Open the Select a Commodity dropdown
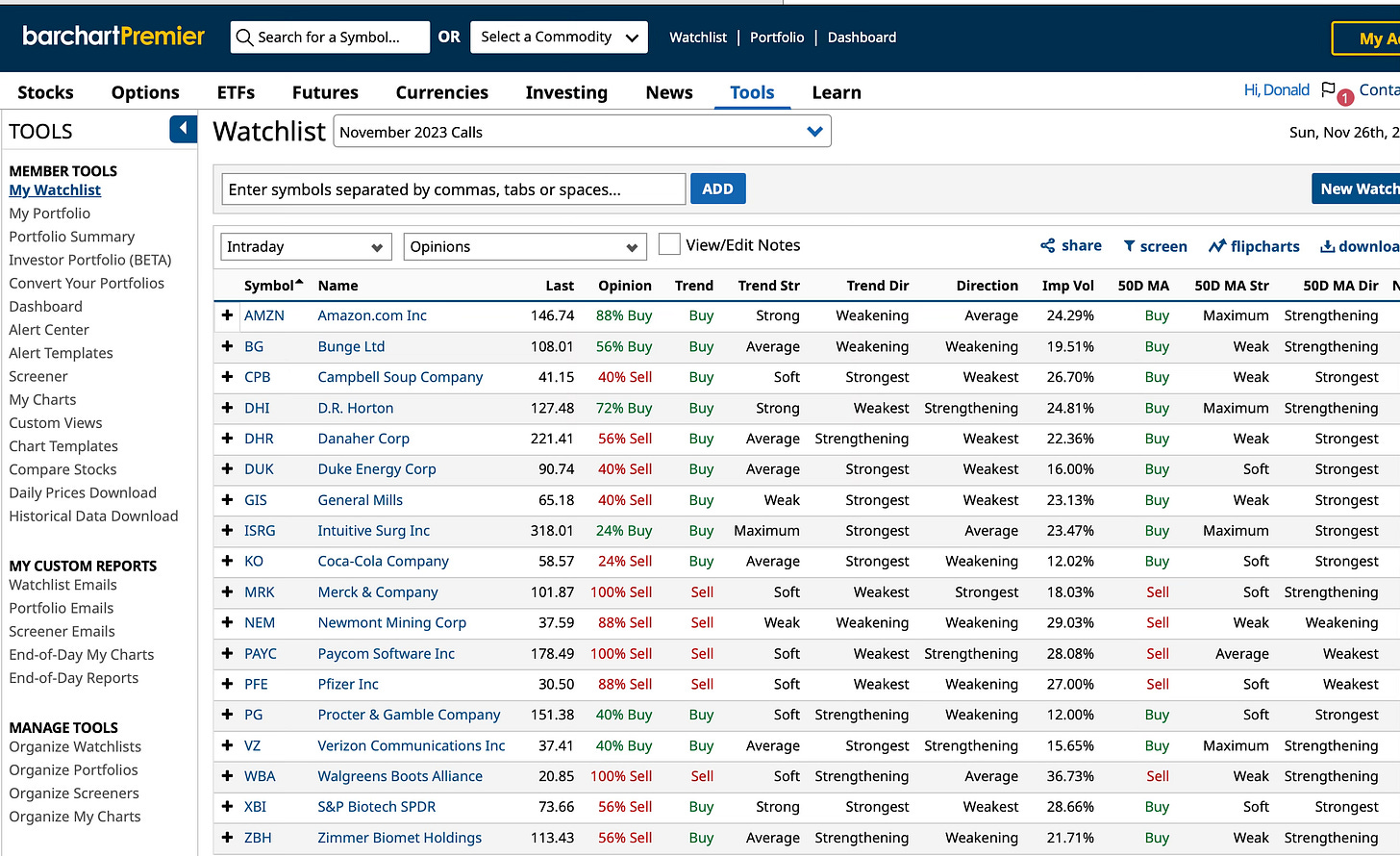The image size is (1400, 856). (559, 38)
